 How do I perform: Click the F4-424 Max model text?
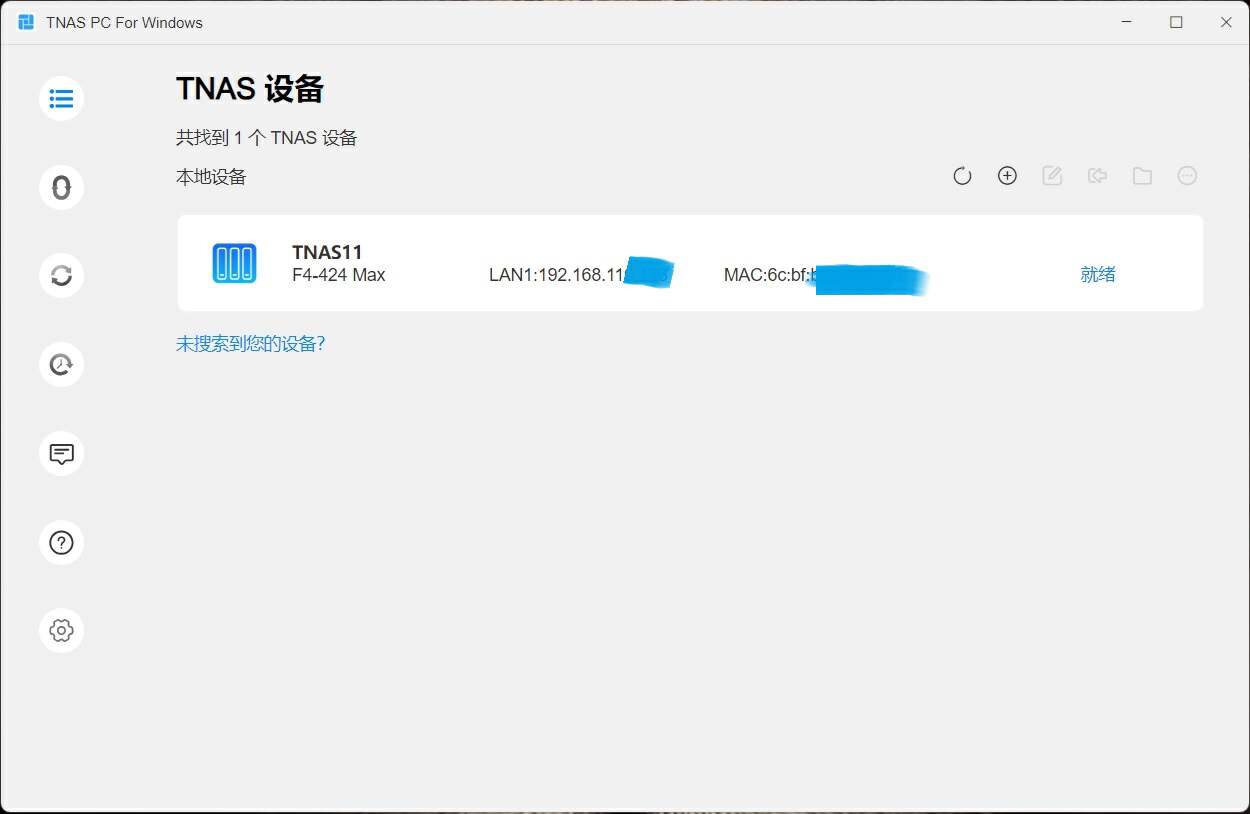(338, 275)
